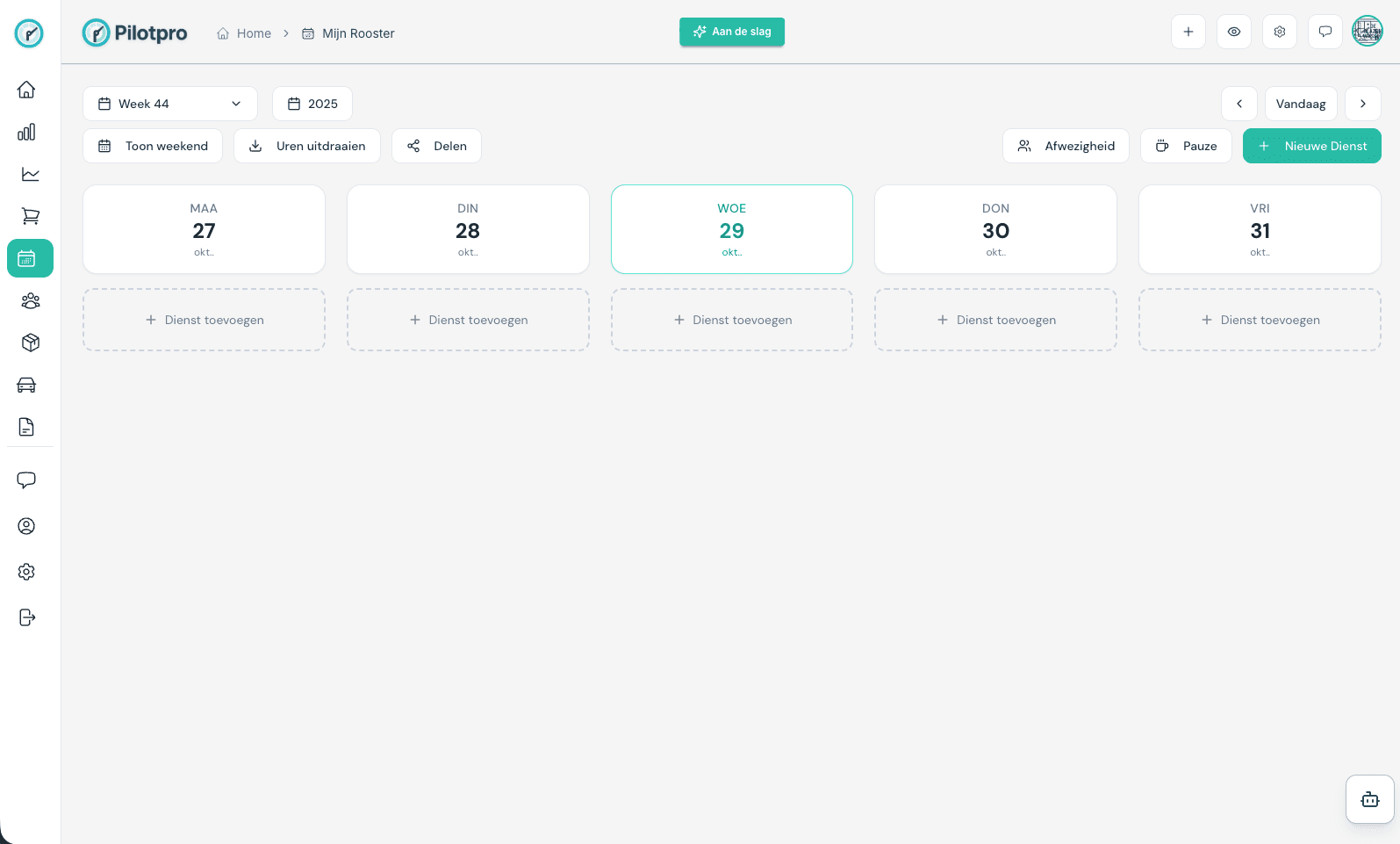Image resolution: width=1400 pixels, height=844 pixels.
Task: Open the package box sidebar icon
Action: click(30, 343)
